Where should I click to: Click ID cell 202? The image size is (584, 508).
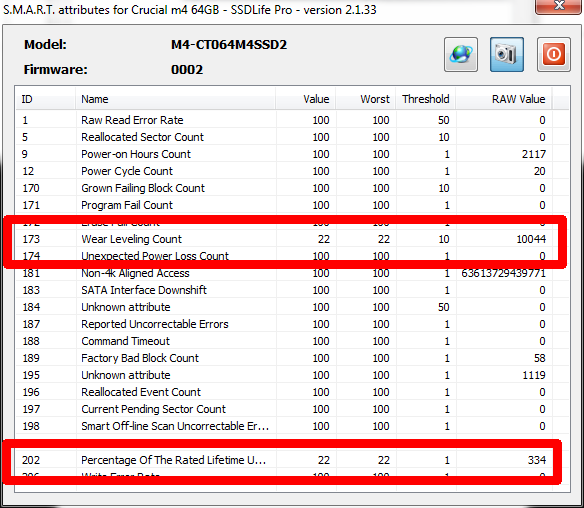point(31,460)
